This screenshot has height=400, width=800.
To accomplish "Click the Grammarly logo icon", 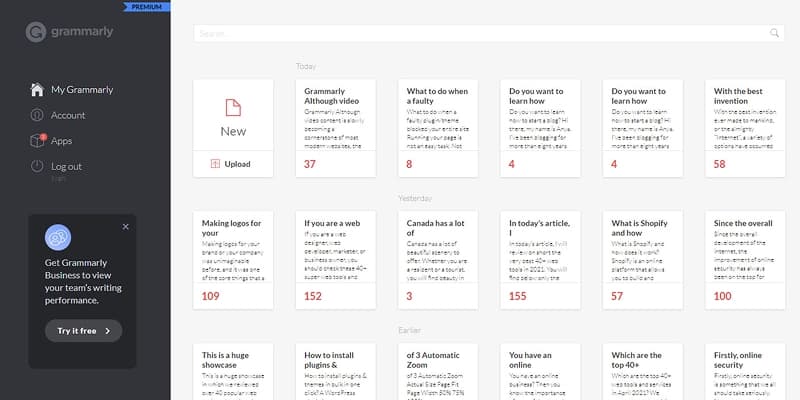I will point(36,32).
